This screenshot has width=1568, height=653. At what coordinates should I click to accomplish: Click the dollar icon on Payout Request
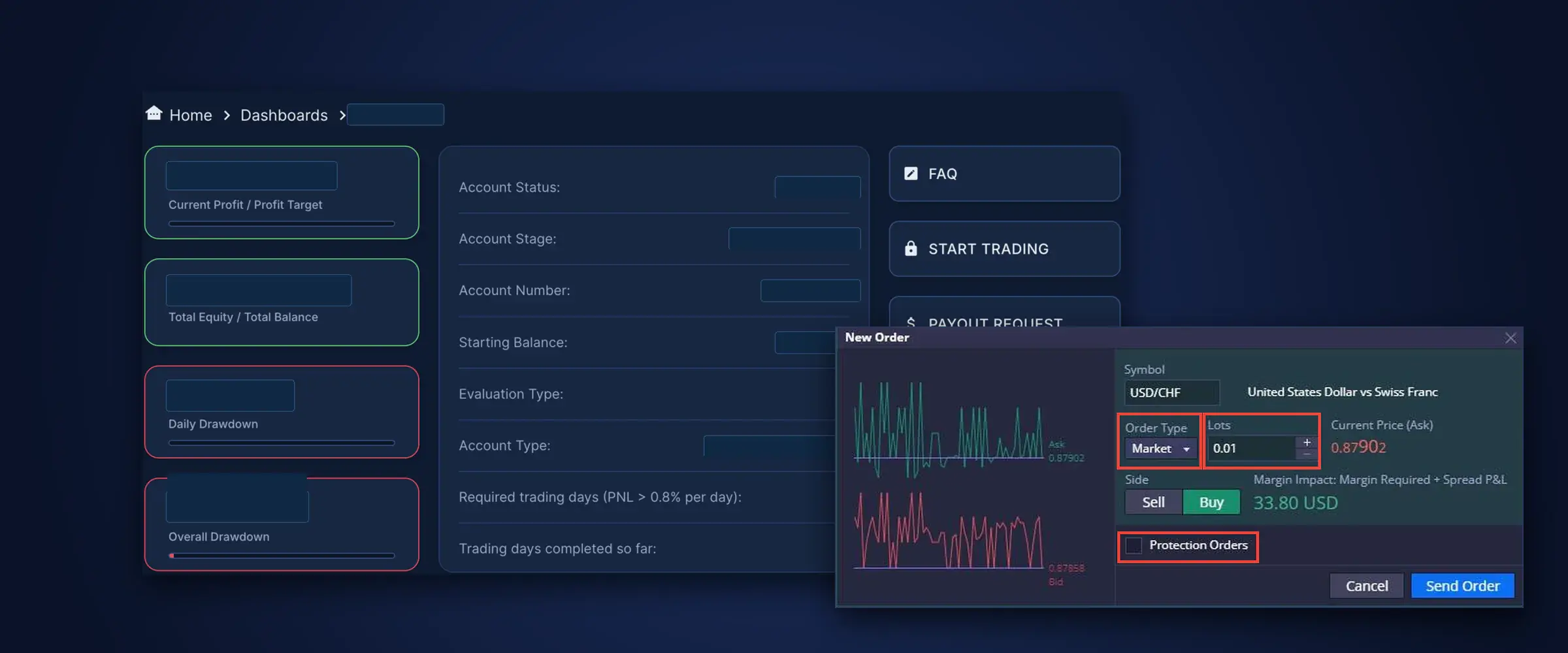pos(911,323)
